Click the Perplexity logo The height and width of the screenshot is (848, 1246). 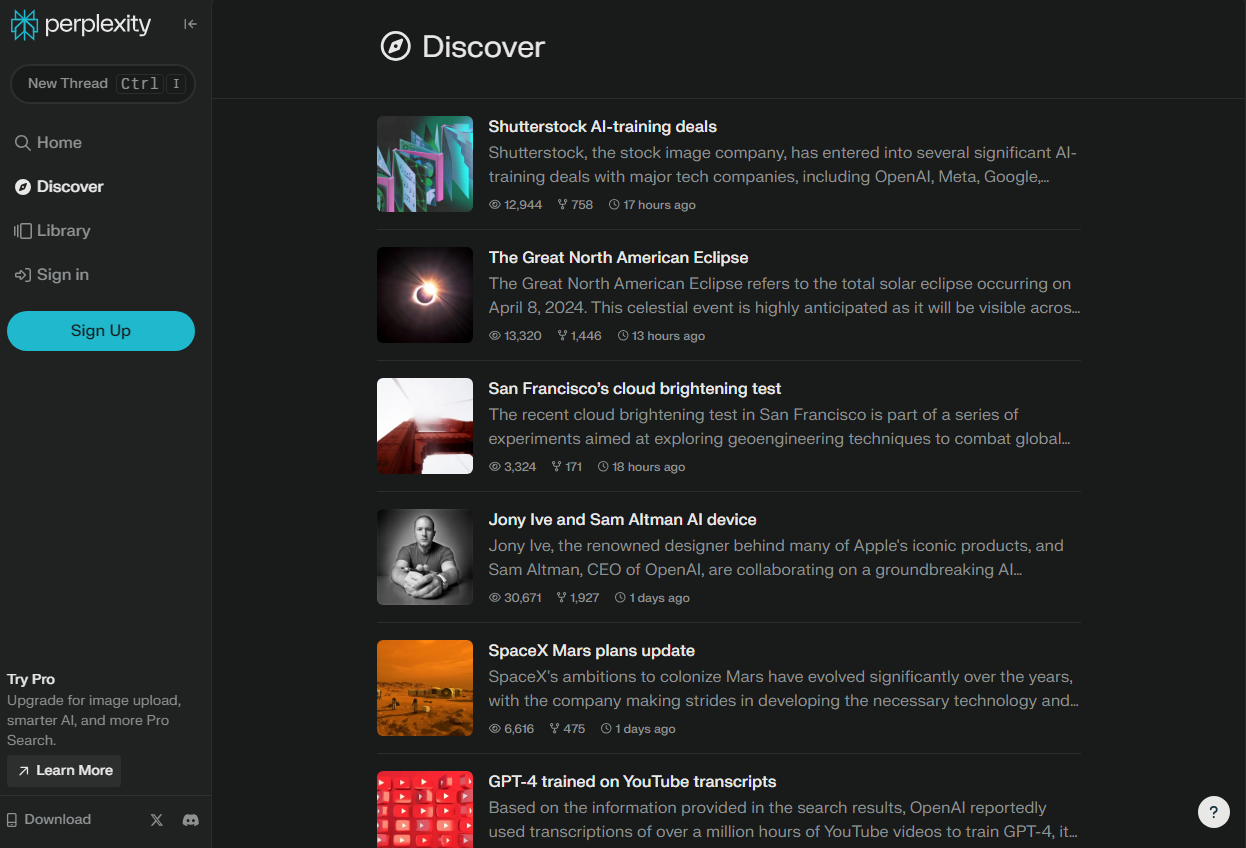[81, 24]
